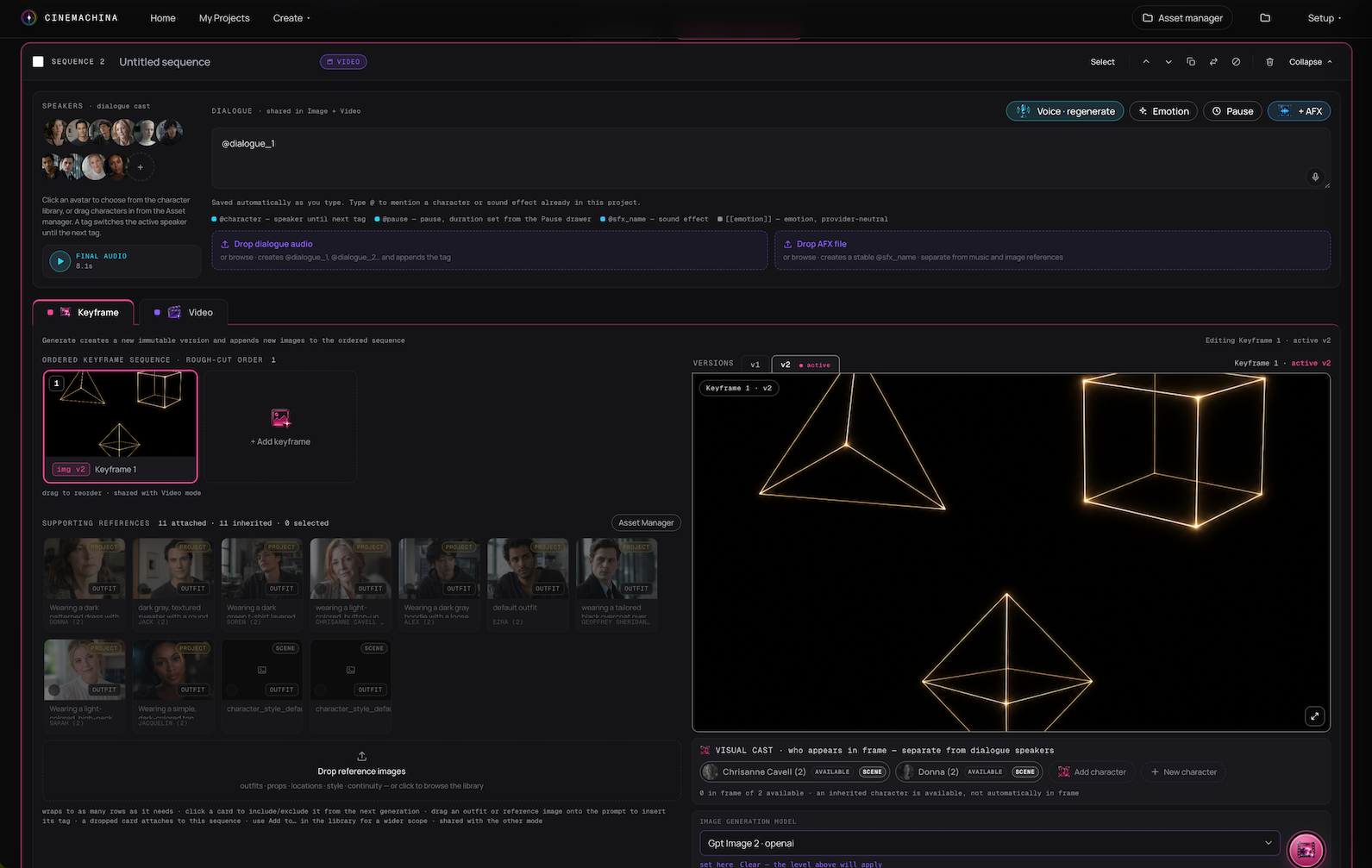Open Asset Manager in supporting references

point(646,522)
